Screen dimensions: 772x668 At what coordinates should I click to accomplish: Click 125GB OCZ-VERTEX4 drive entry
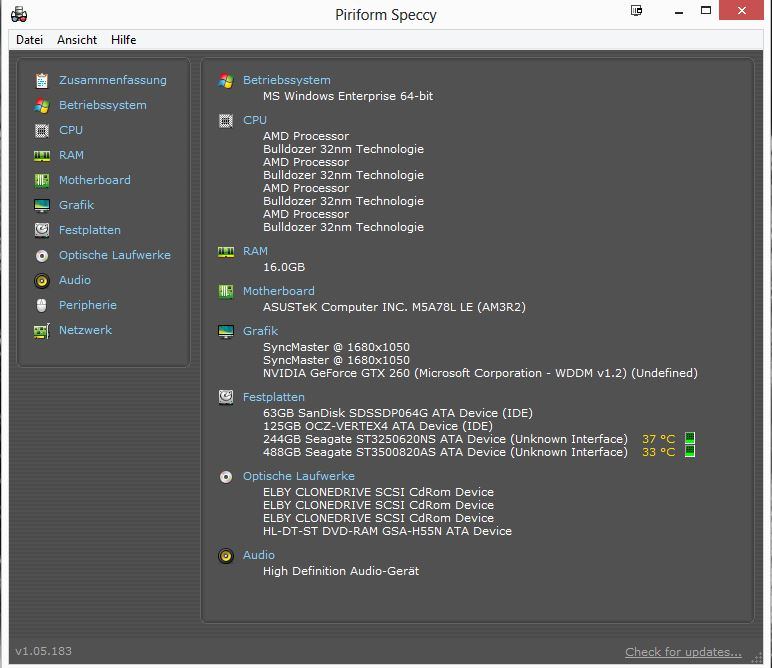pyautogui.click(x=378, y=426)
